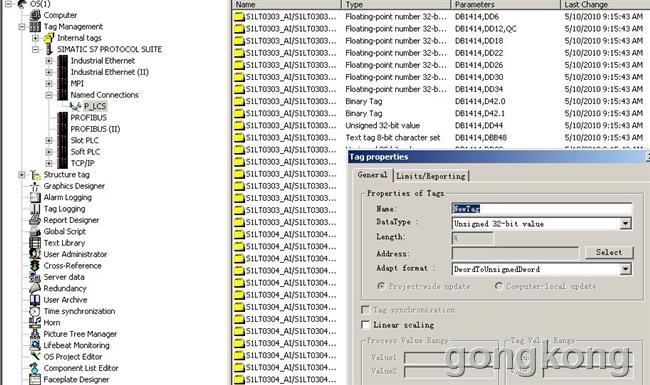This screenshot has width=650, height=385.
Task: Click the Redundancy icon
Action: click(35, 289)
